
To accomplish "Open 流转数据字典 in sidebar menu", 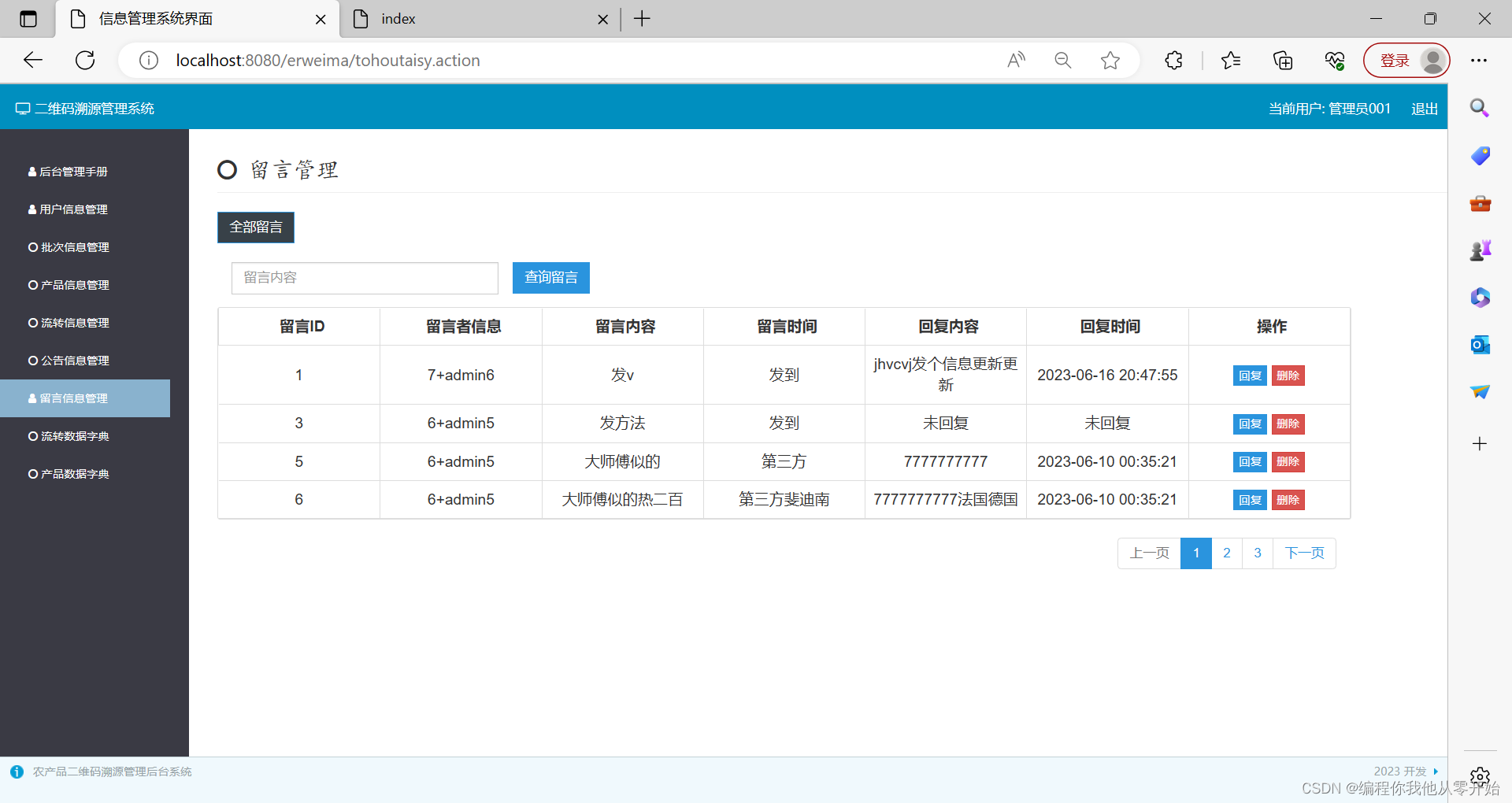I will coord(69,436).
